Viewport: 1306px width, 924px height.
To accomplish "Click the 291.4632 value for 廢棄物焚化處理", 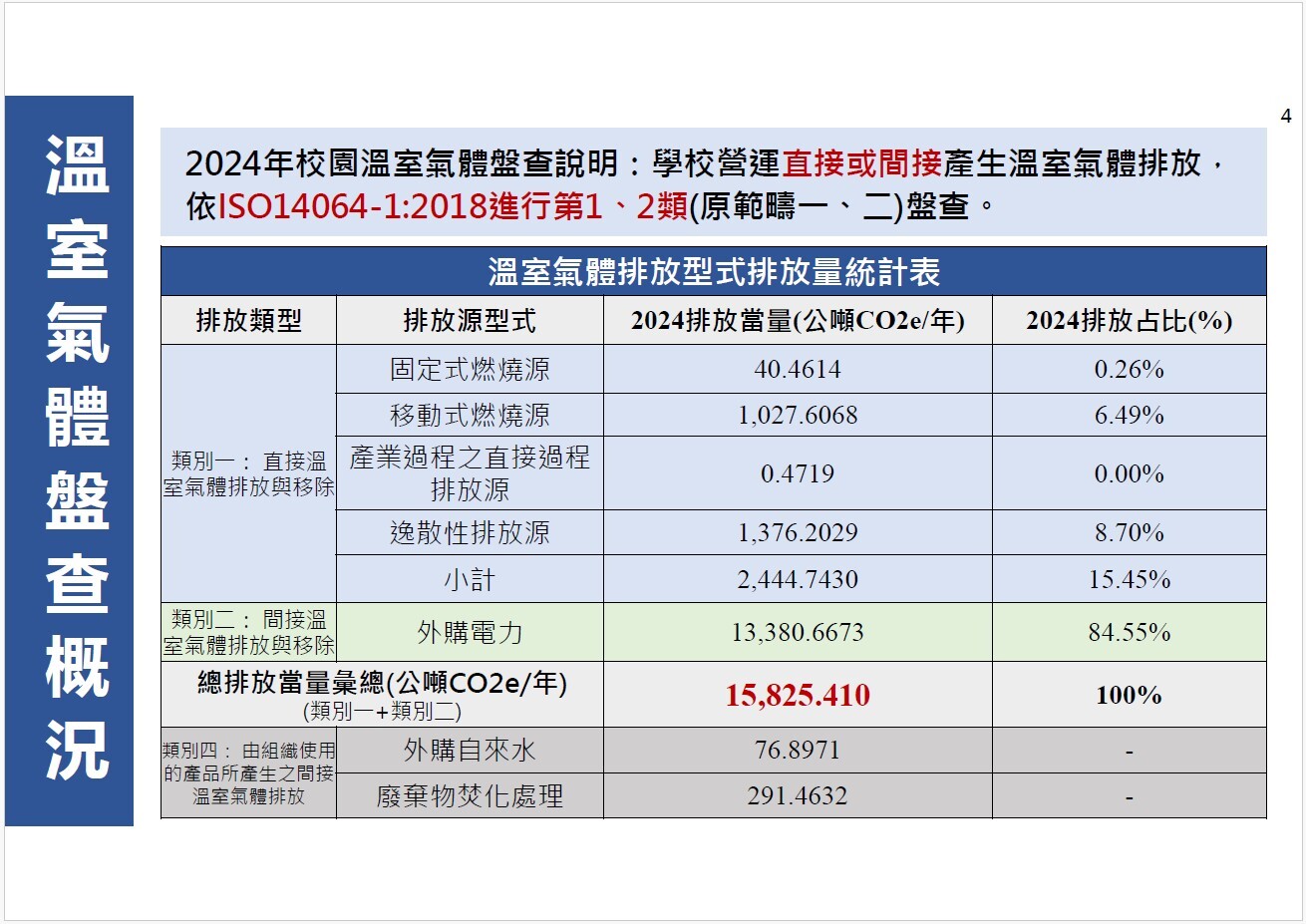I will click(x=797, y=796).
